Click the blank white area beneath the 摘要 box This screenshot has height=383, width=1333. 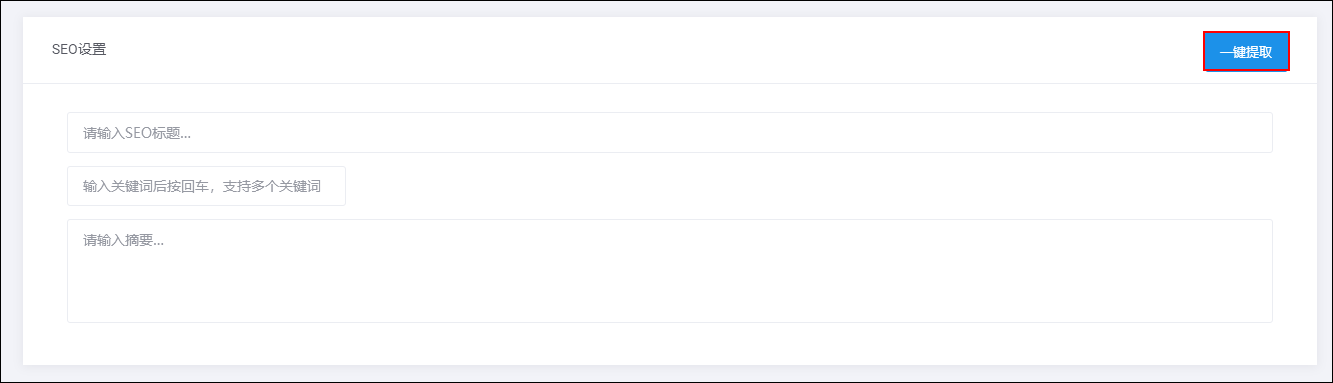tap(669, 344)
